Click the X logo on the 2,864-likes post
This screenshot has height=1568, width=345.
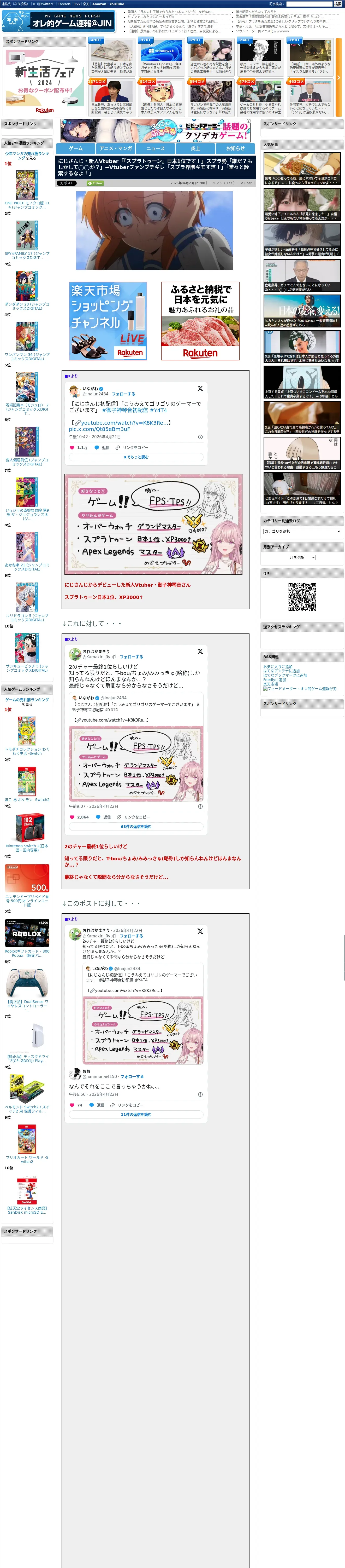point(200,651)
